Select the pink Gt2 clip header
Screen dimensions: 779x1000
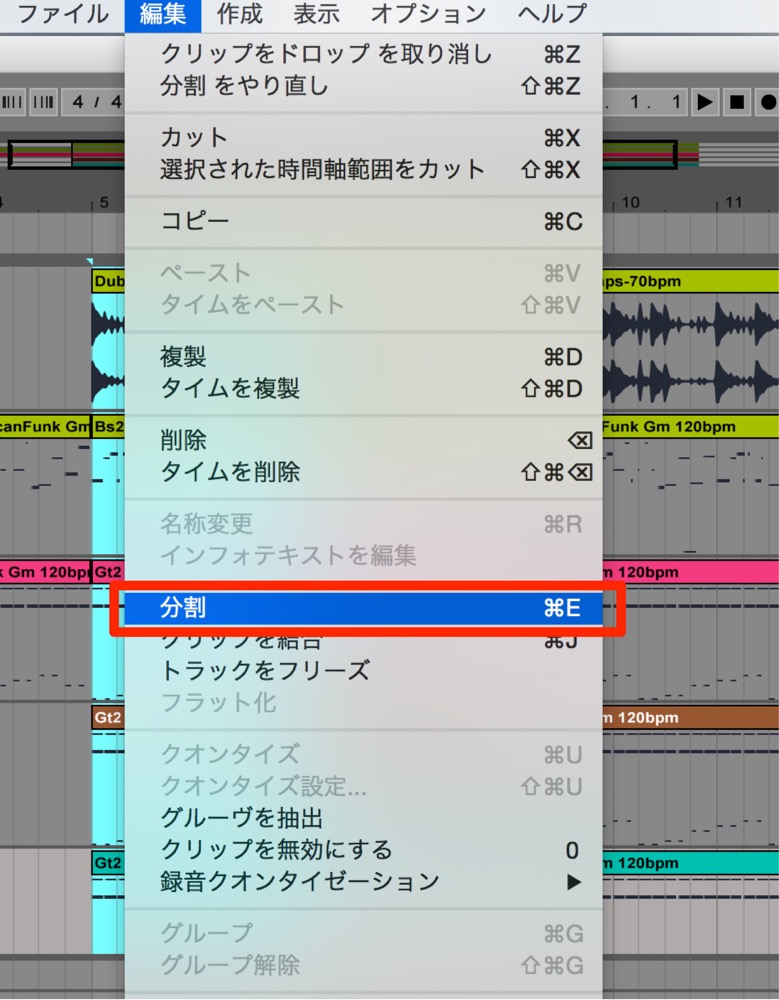tap(108, 572)
